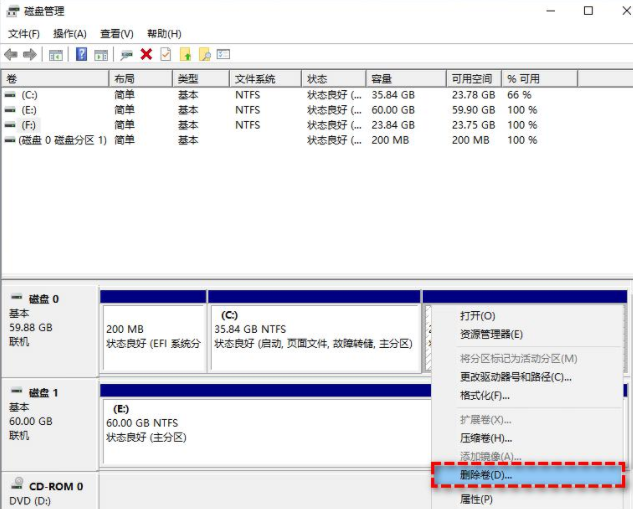Sort by the 可用空间 column header
Screen dimensions: 633x509
coord(474,79)
